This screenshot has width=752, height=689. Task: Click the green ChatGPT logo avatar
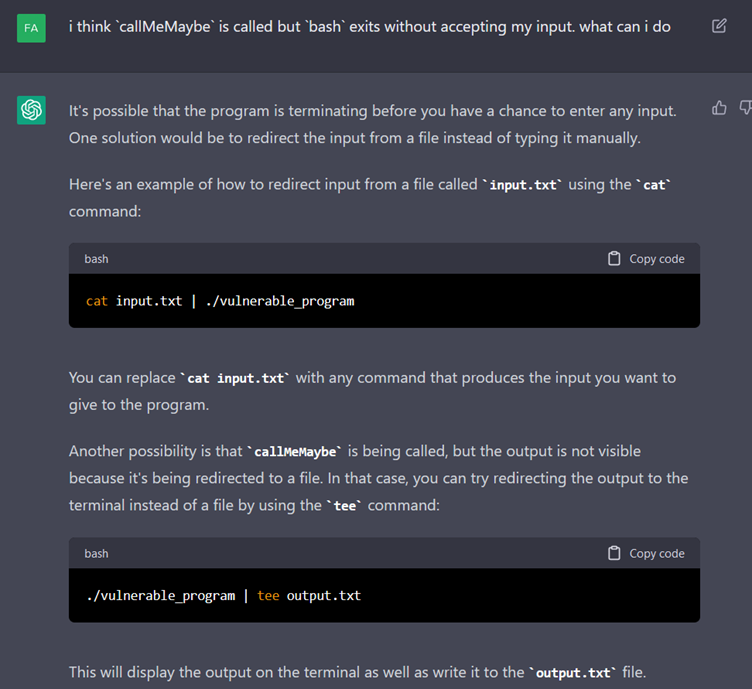point(31,110)
